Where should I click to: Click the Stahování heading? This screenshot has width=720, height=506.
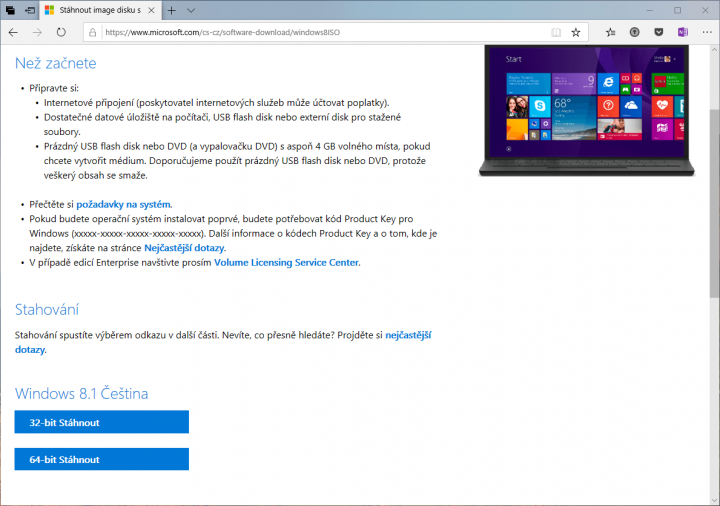[x=47, y=309]
